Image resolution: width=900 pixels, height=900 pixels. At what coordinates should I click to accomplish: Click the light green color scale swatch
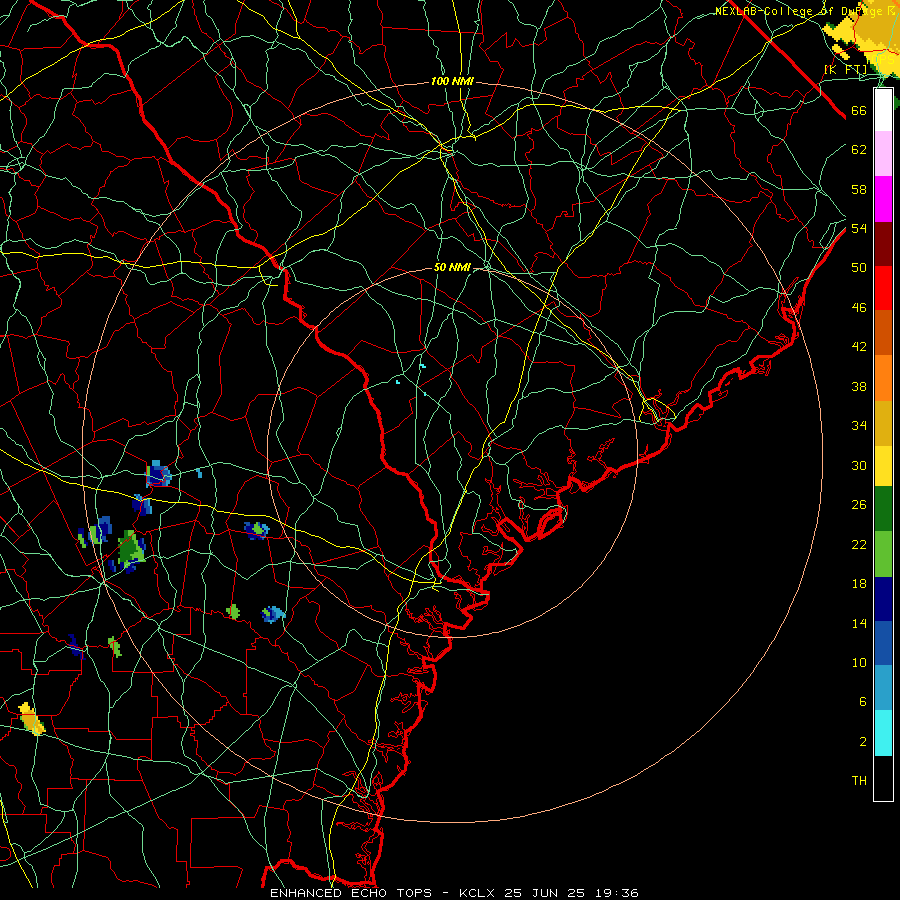(883, 554)
